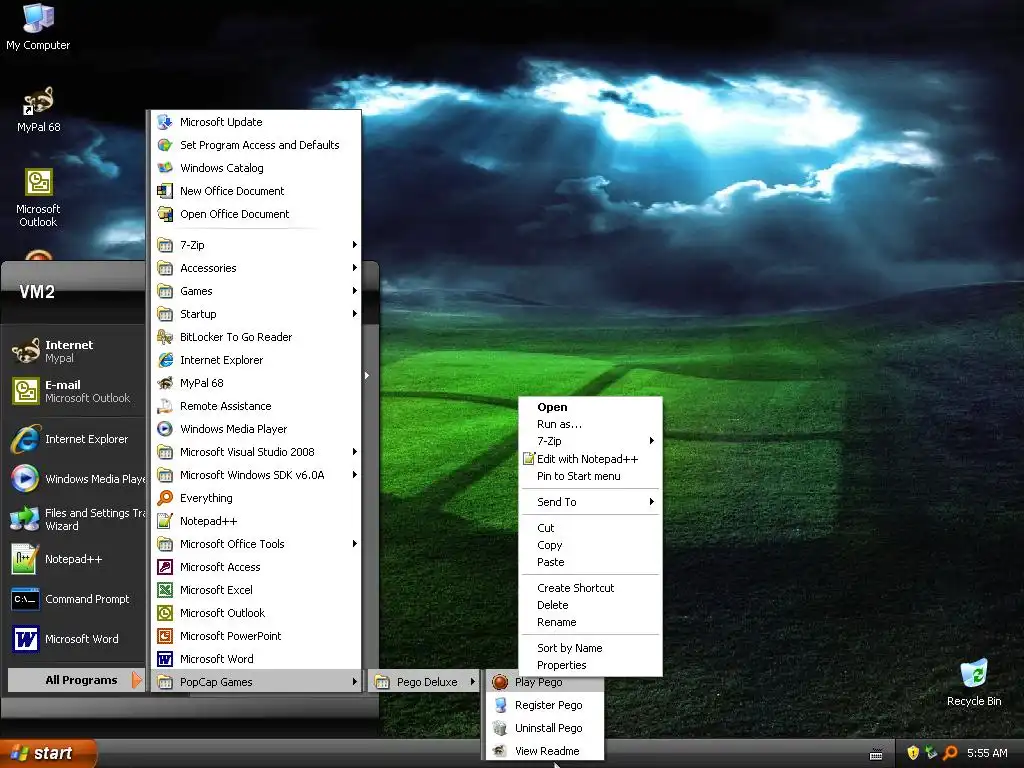Click Register Pego
Viewport: 1024px width, 768px height.
pyautogui.click(x=545, y=705)
